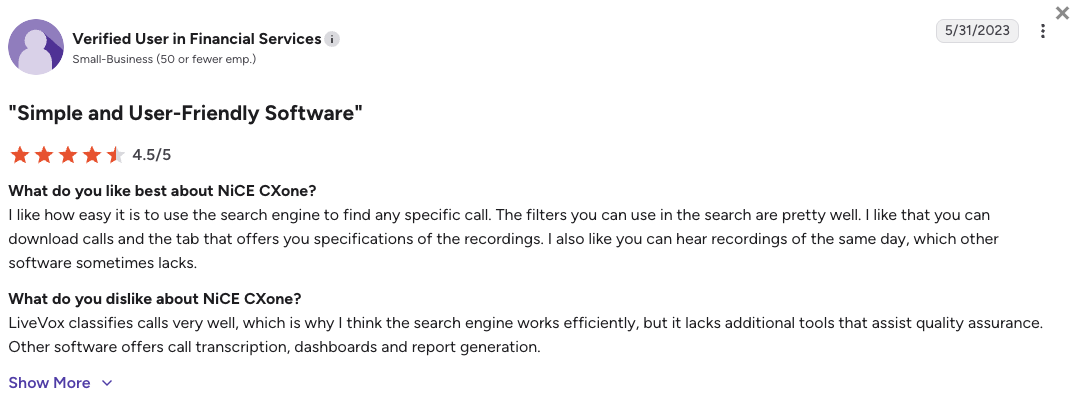This screenshot has width=1075, height=393.
Task: Click the Show More link
Action: coord(49,383)
